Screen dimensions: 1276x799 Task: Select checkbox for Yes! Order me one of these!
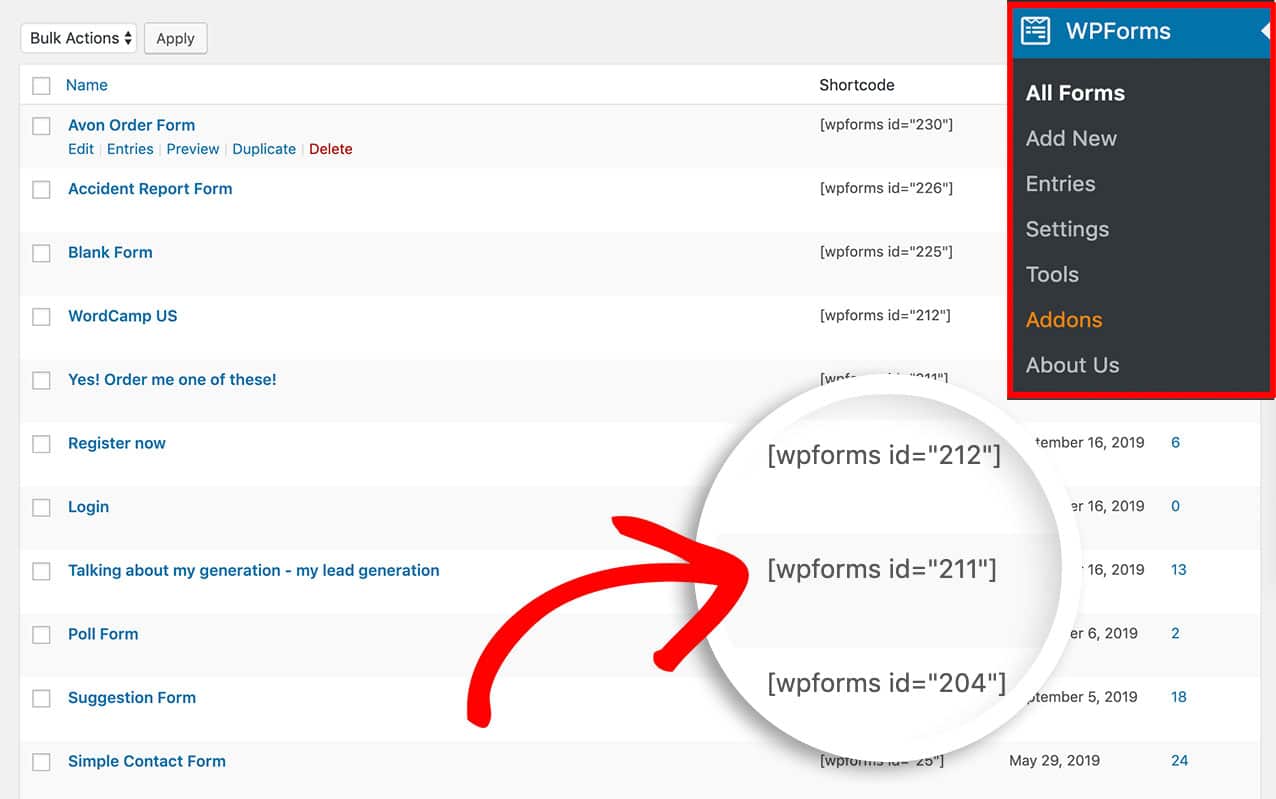41,381
